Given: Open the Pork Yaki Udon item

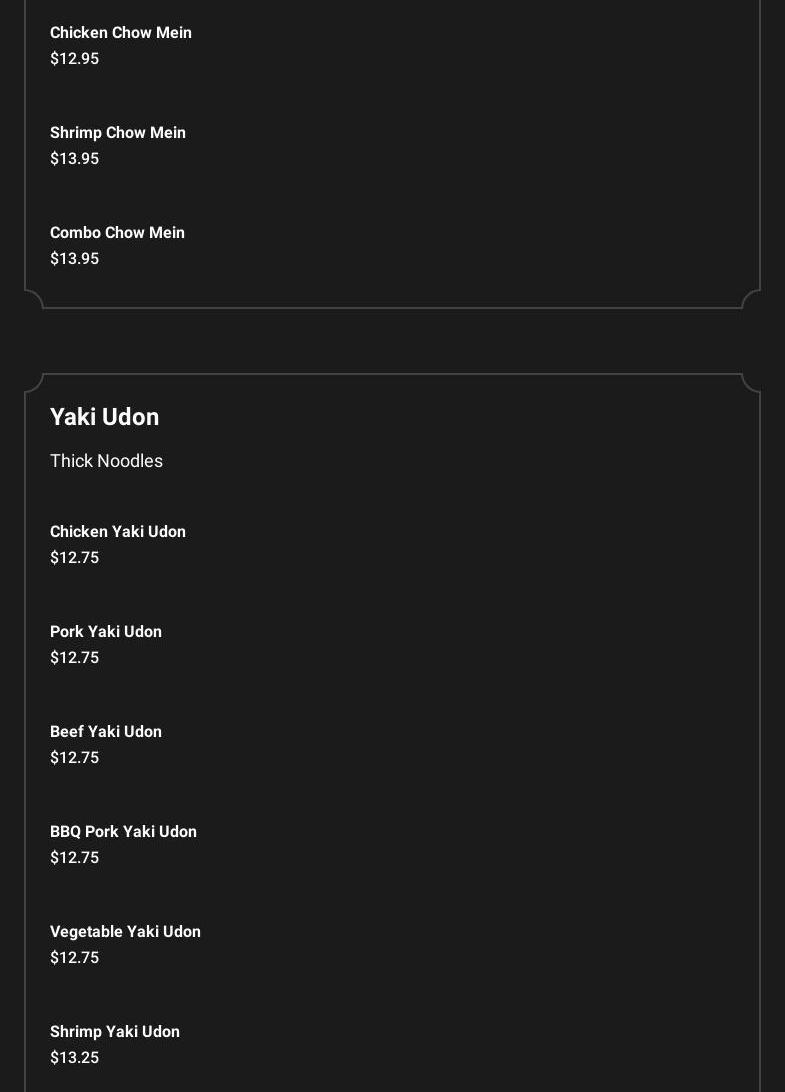Looking at the screenshot, I should (106, 632).
